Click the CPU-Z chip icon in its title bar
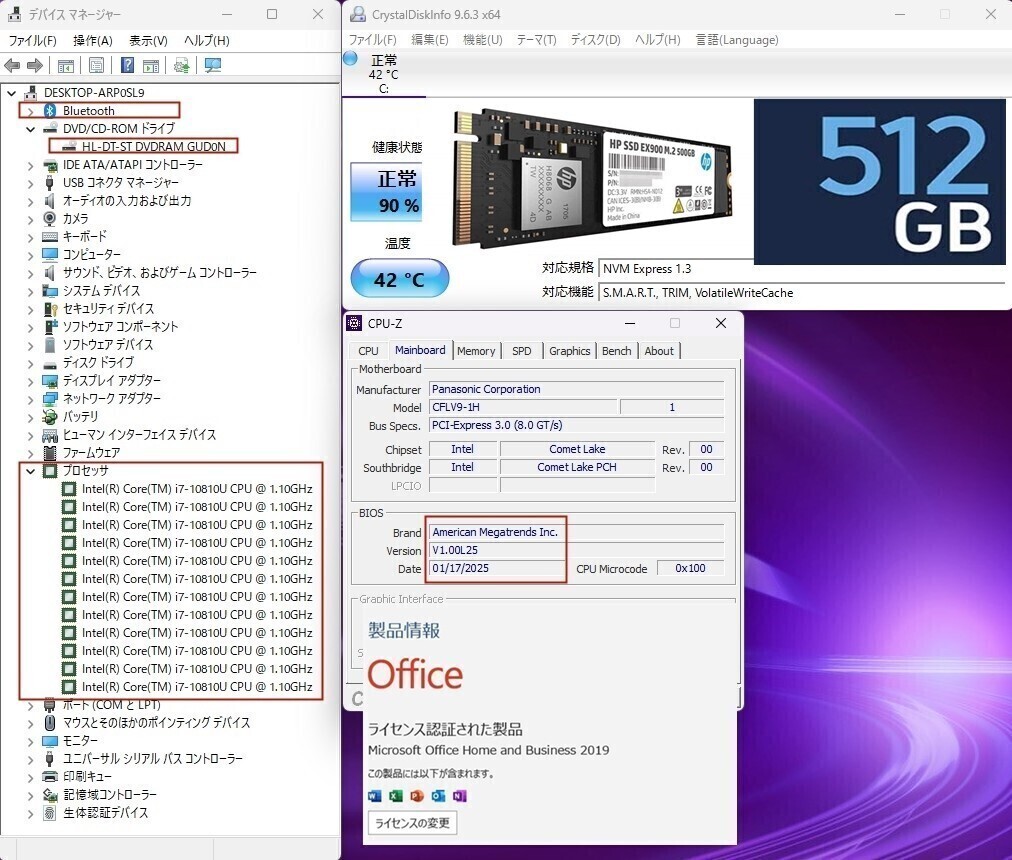 [x=354, y=323]
